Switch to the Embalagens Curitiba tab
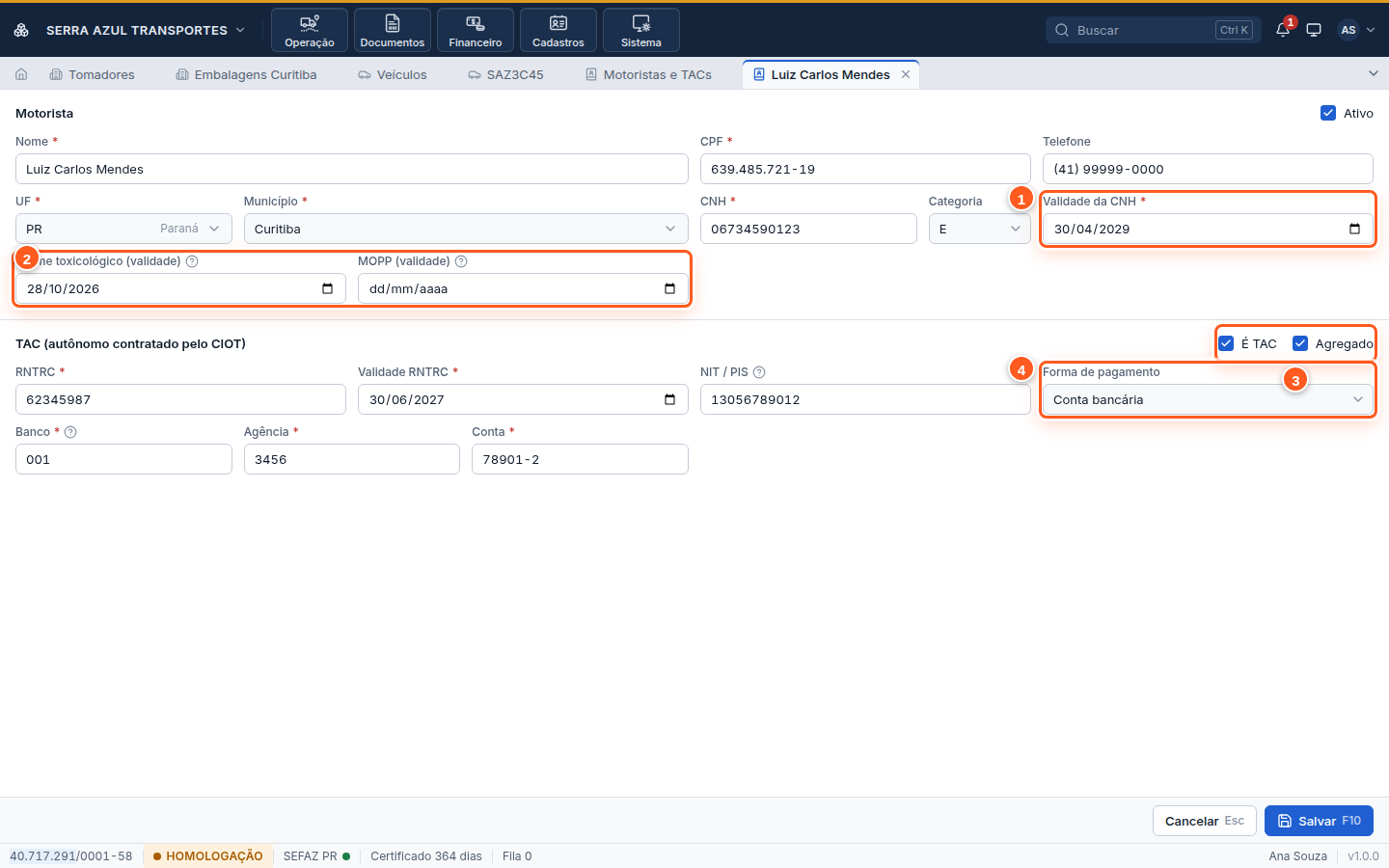Image resolution: width=1389 pixels, height=868 pixels. 247,74
